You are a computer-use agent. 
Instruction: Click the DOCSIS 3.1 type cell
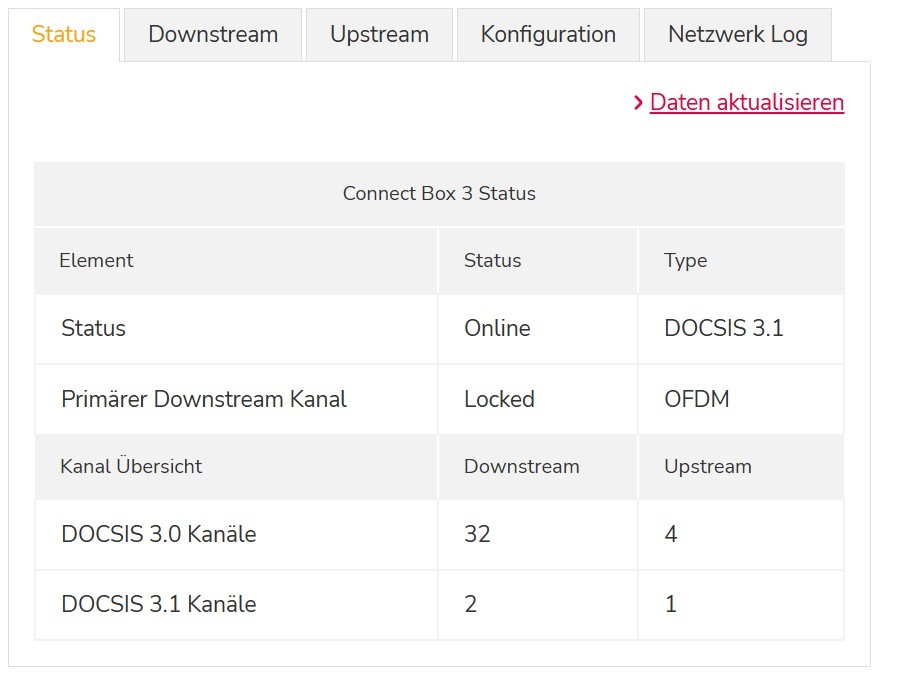[x=723, y=328]
